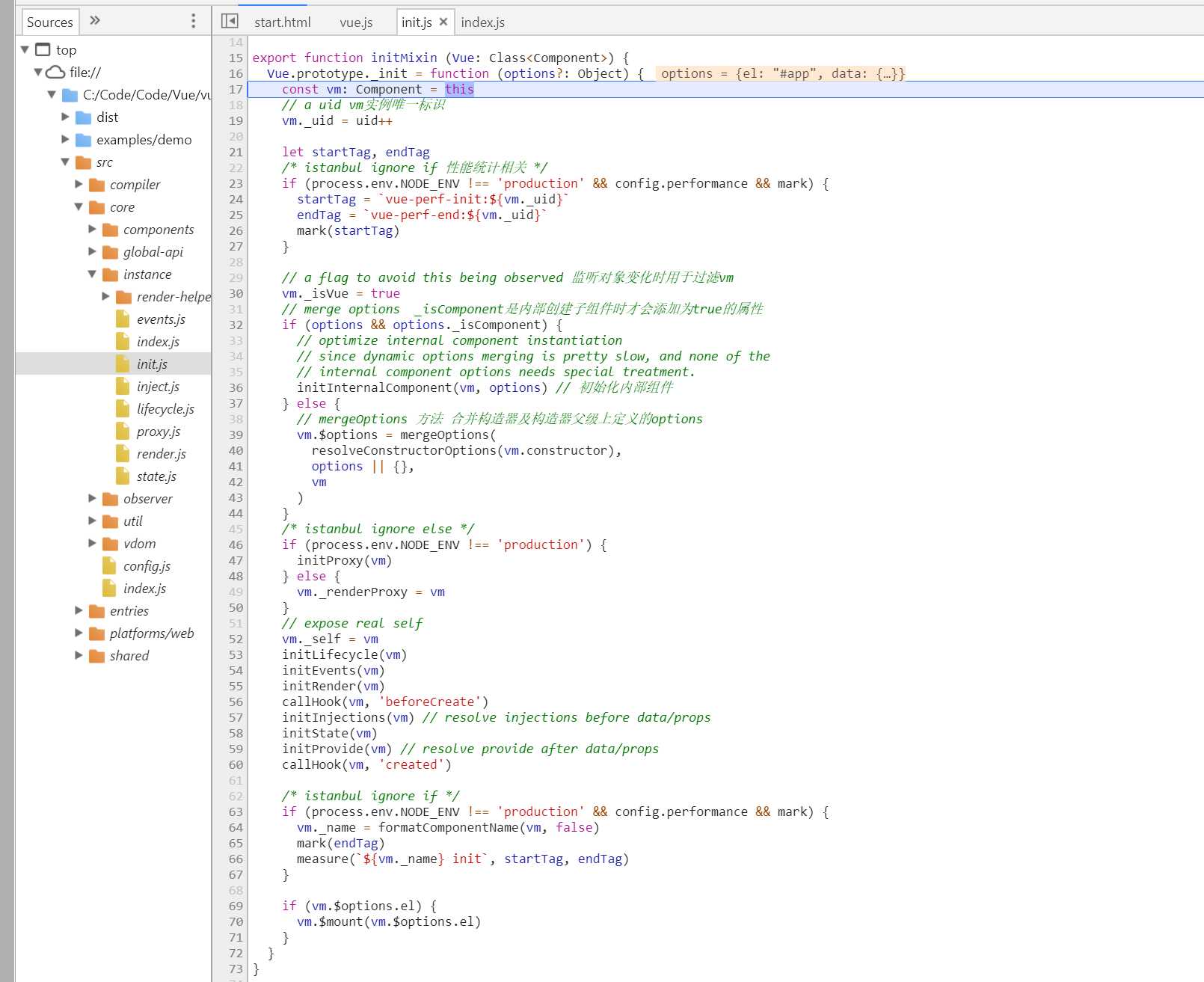Expand the examples/demo folder
Screen dimensions: 1204x982
(65, 139)
